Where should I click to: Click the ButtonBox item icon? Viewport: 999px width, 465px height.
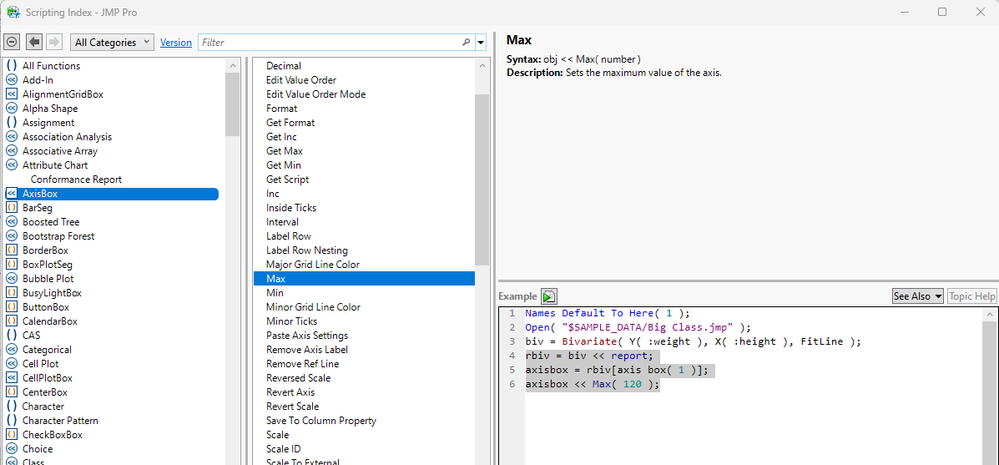click(x=11, y=307)
